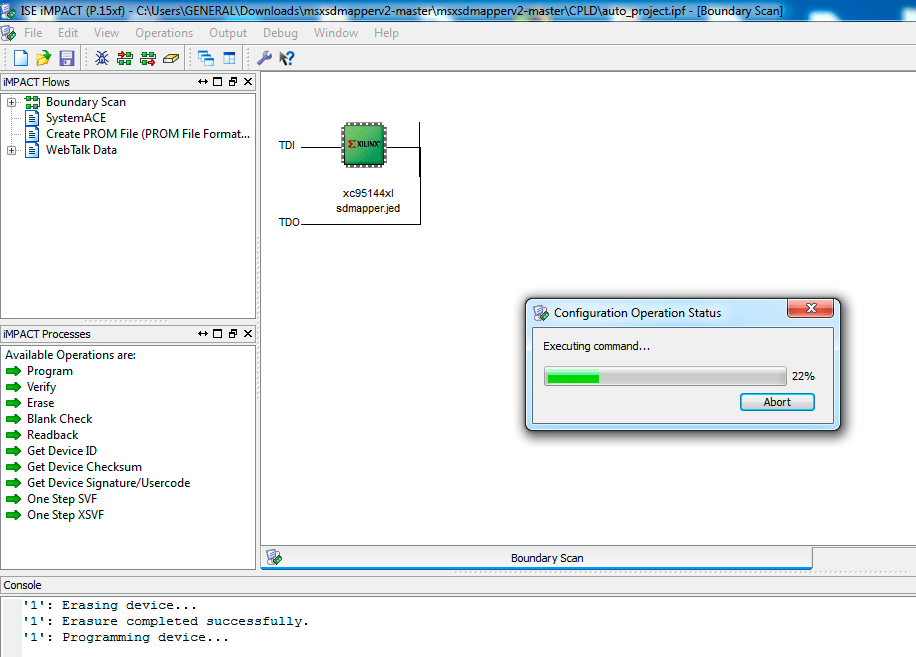This screenshot has width=916, height=657.
Task: Click the bug-shaped toolbar icon
Action: (102, 58)
